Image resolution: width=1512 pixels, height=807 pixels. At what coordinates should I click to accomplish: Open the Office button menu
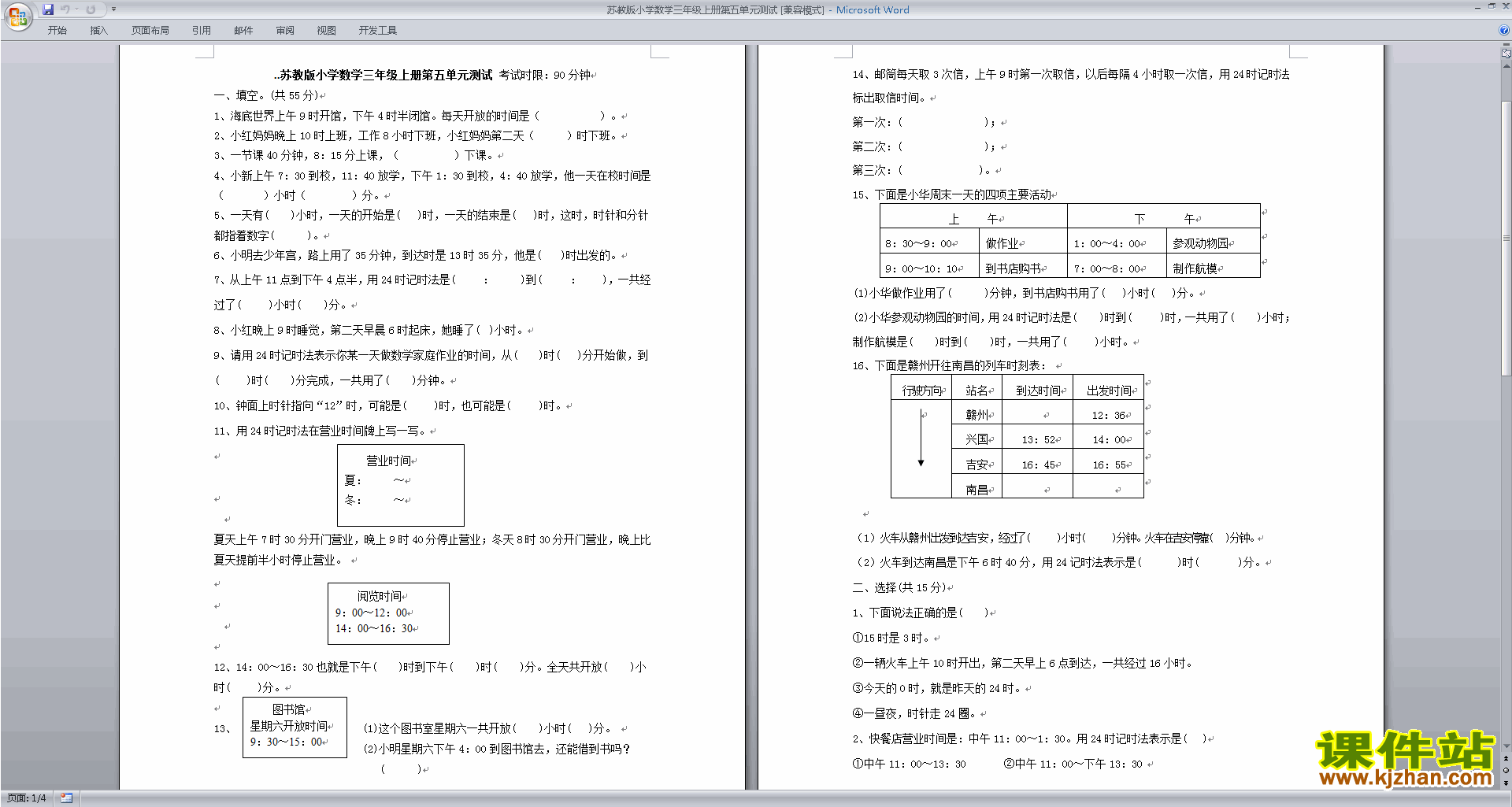pos(17,16)
